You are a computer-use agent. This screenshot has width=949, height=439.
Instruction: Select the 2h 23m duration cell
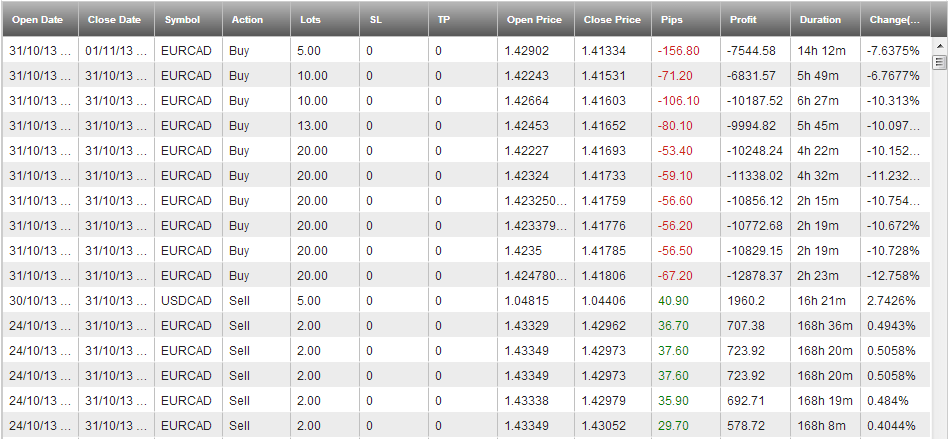(819, 276)
